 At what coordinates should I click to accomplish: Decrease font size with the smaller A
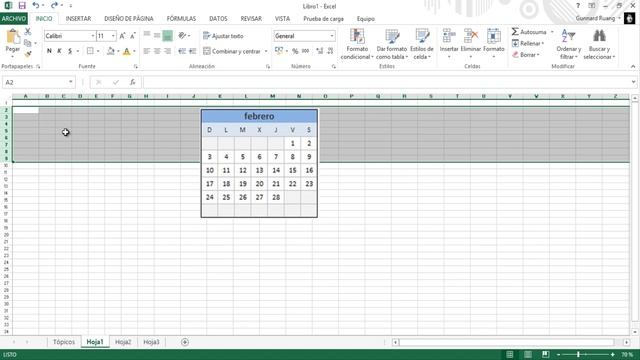click(133, 36)
